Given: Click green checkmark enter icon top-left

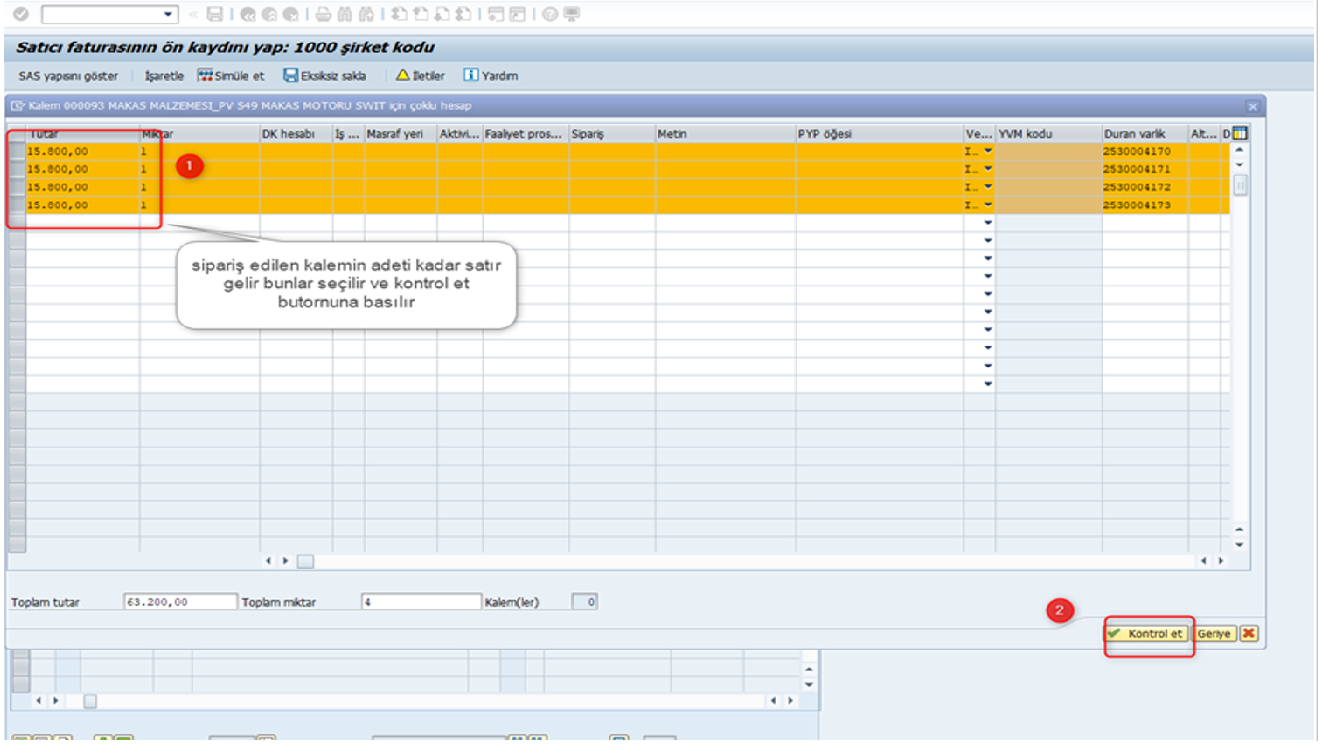Looking at the screenshot, I should pos(21,15).
